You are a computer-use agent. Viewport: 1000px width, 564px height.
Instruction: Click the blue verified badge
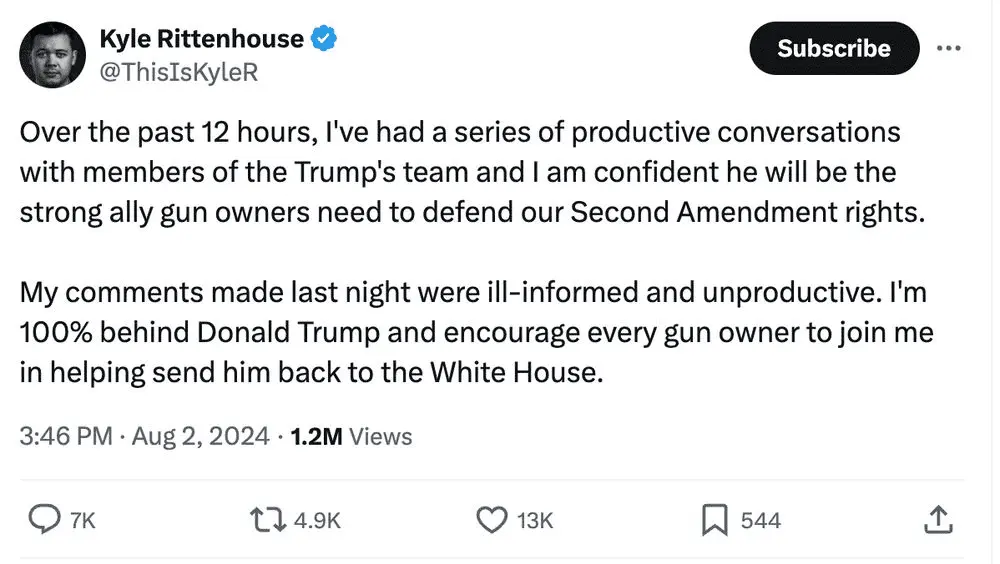(x=324, y=40)
